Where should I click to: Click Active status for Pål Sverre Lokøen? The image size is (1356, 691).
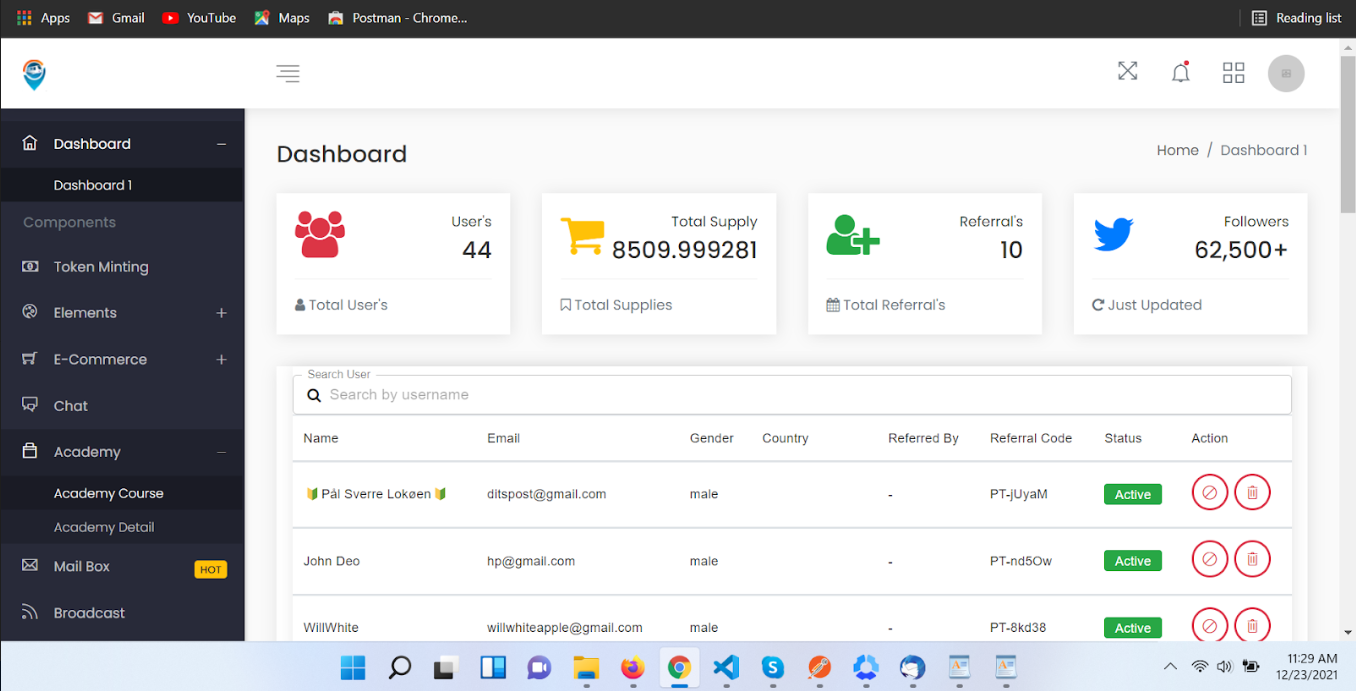pyautogui.click(x=1133, y=494)
